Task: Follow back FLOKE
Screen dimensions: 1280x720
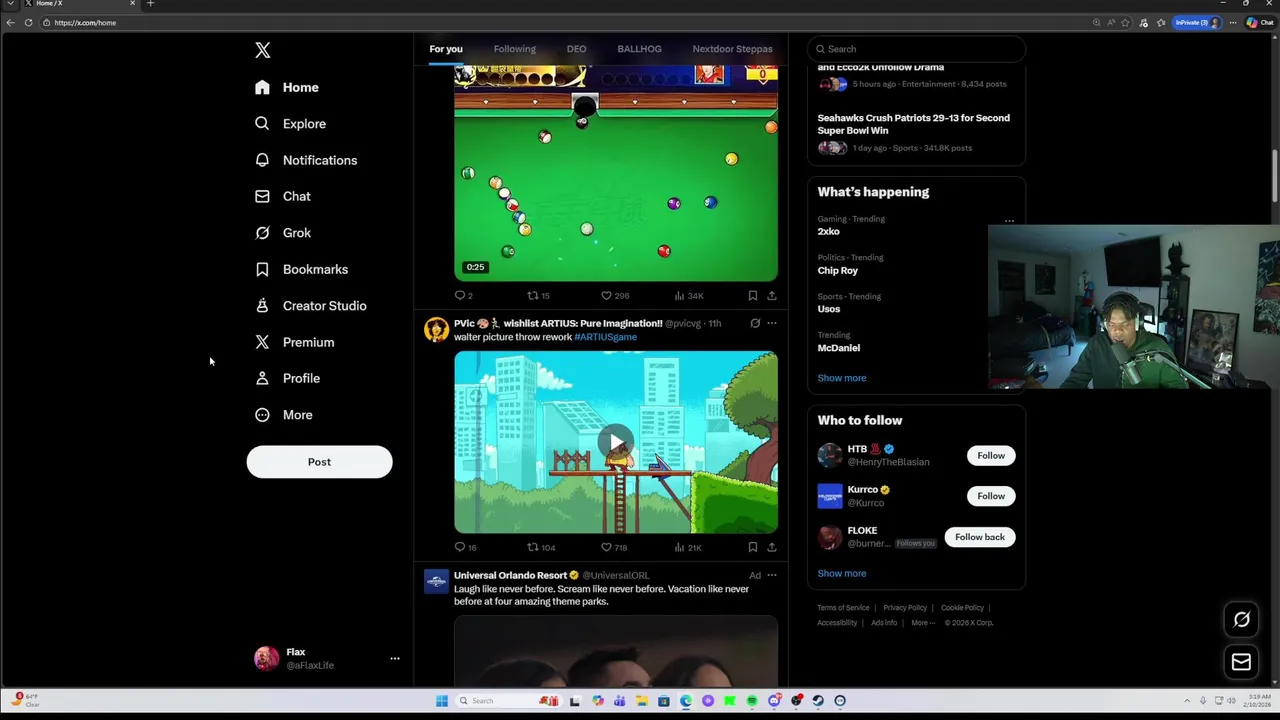Action: (x=979, y=537)
